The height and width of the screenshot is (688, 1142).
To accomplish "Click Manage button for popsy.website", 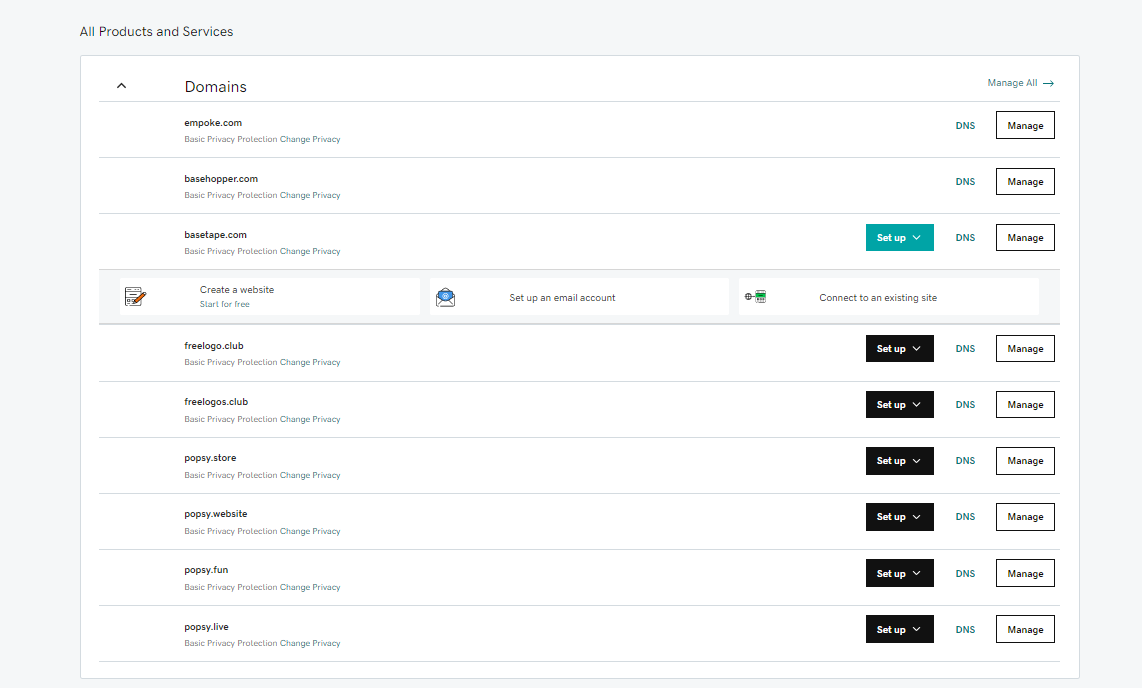I will pos(1025,517).
